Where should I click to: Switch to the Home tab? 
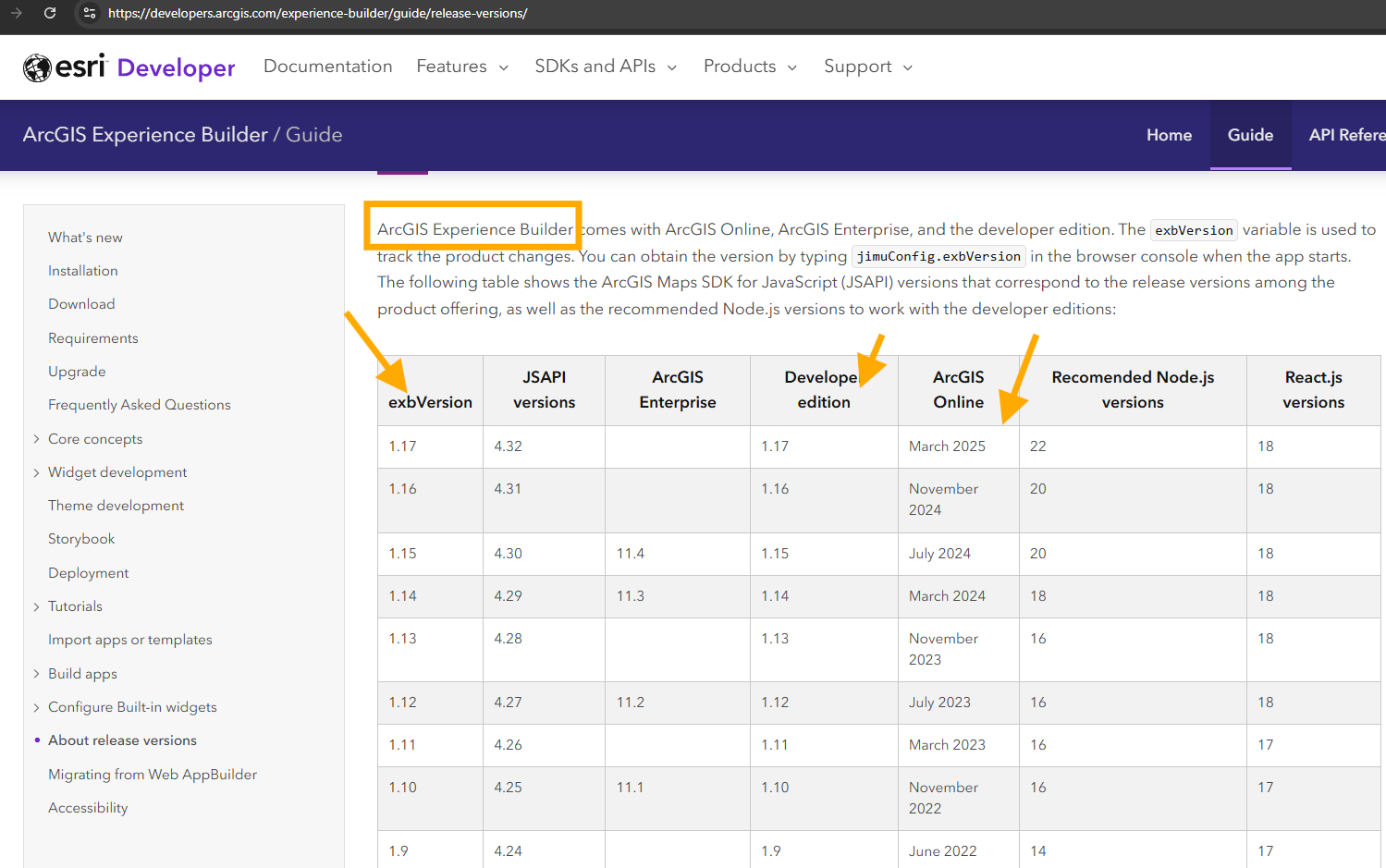[1169, 135]
